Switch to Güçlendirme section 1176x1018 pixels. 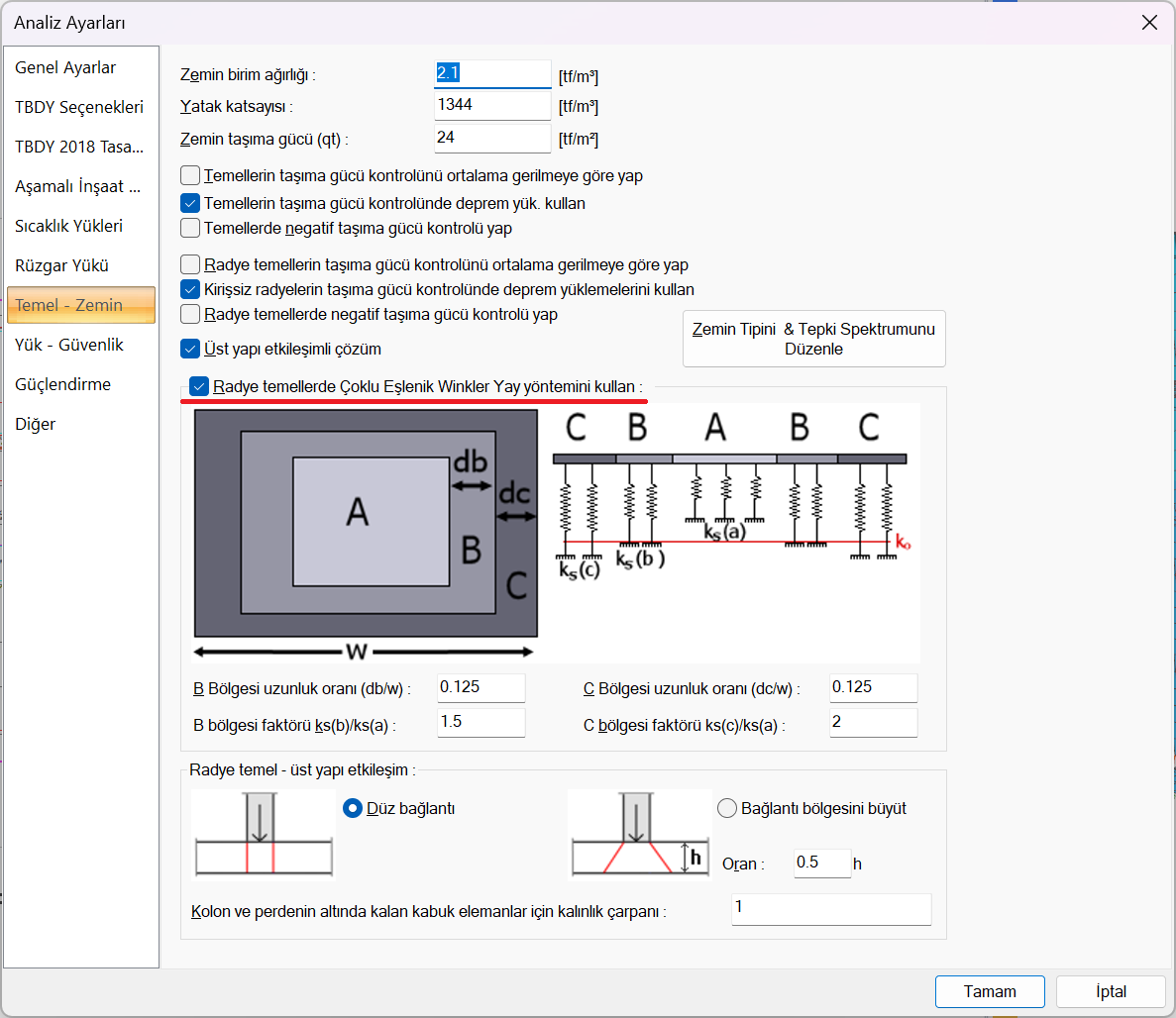(x=81, y=384)
